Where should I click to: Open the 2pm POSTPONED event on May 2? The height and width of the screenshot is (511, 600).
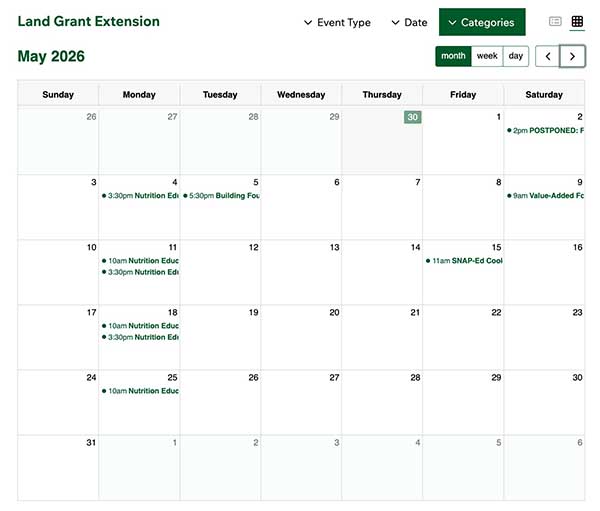tap(546, 131)
